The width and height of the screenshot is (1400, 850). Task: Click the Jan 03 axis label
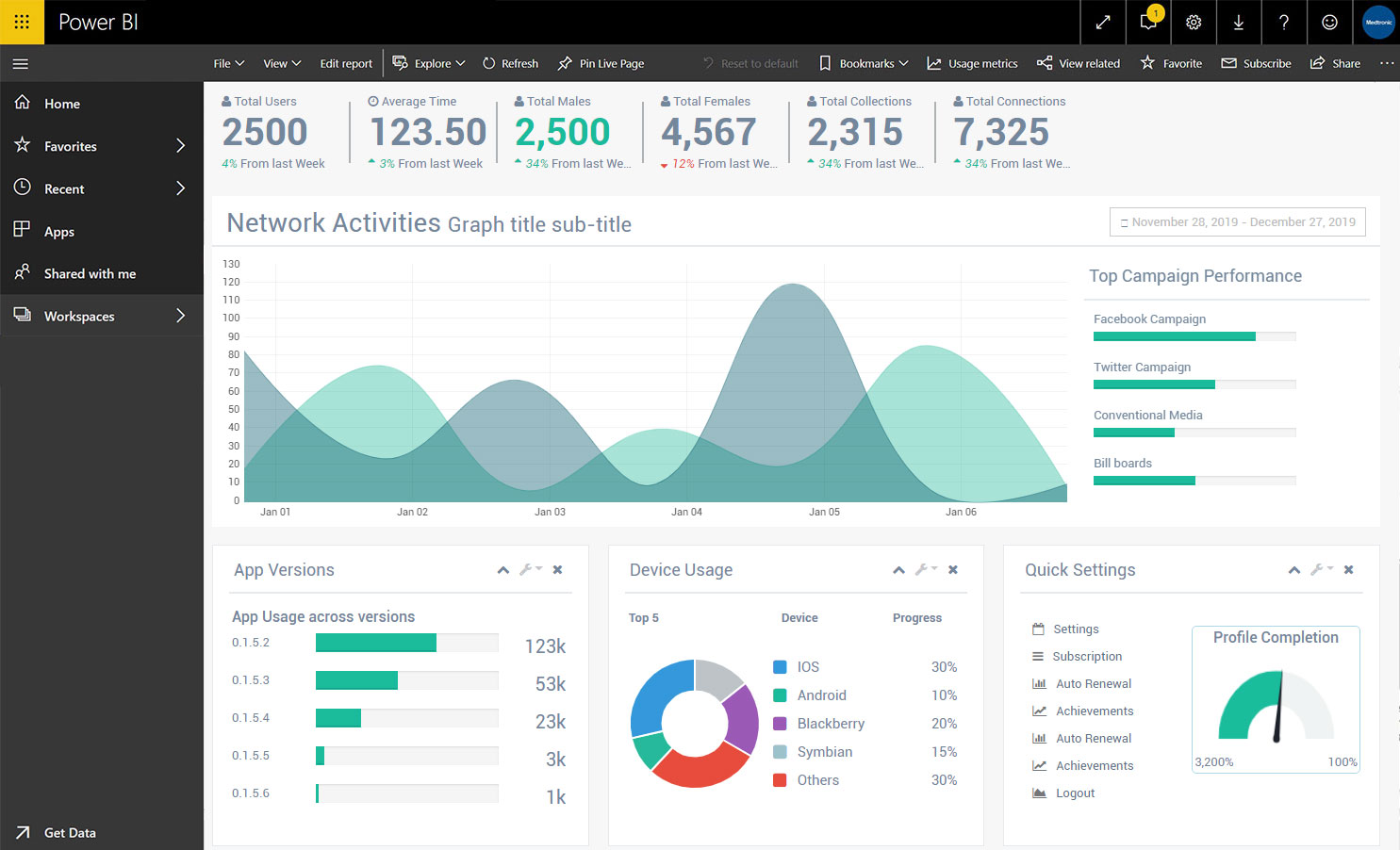click(x=550, y=512)
